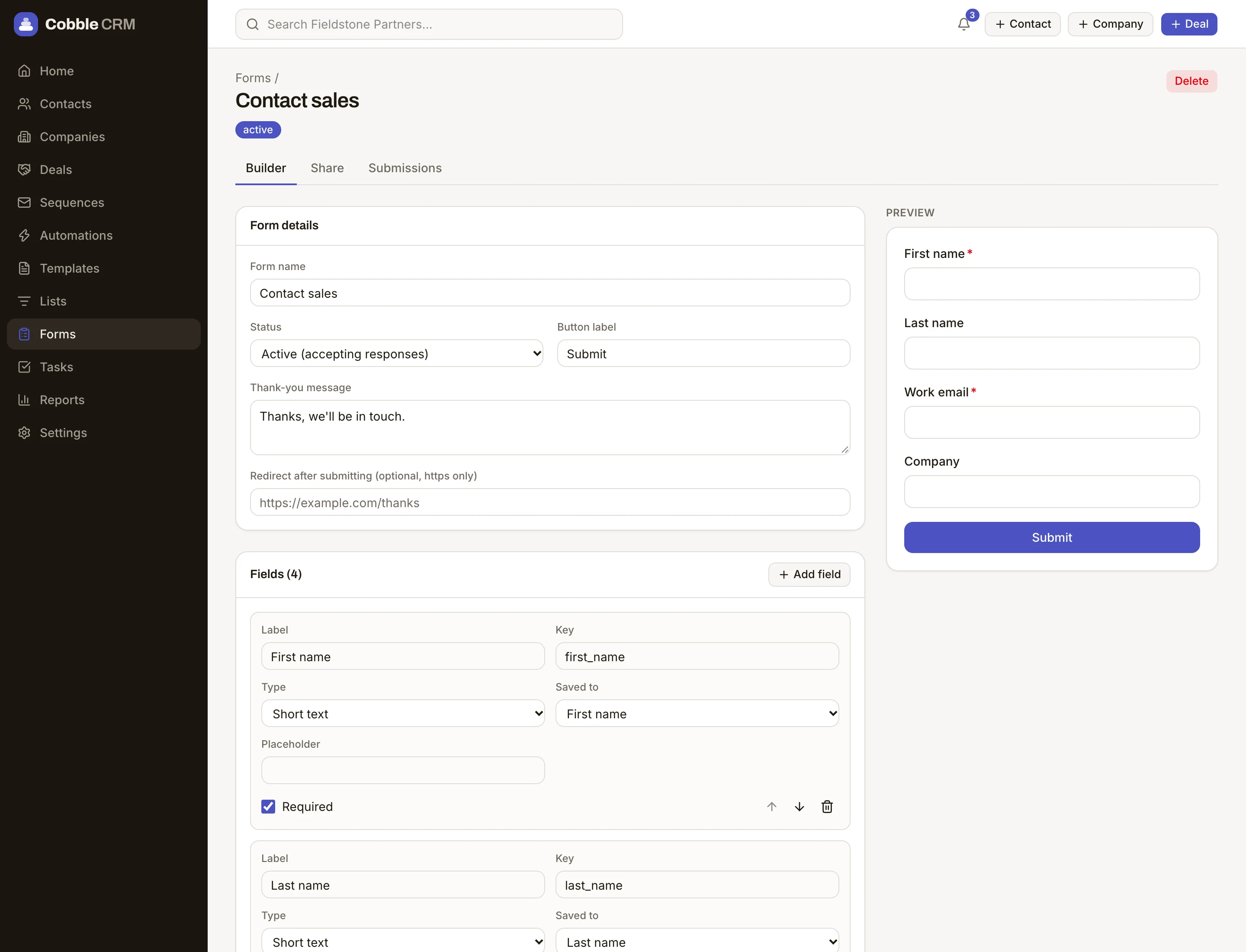Click the + Contact button
The image size is (1246, 952).
1022,24
